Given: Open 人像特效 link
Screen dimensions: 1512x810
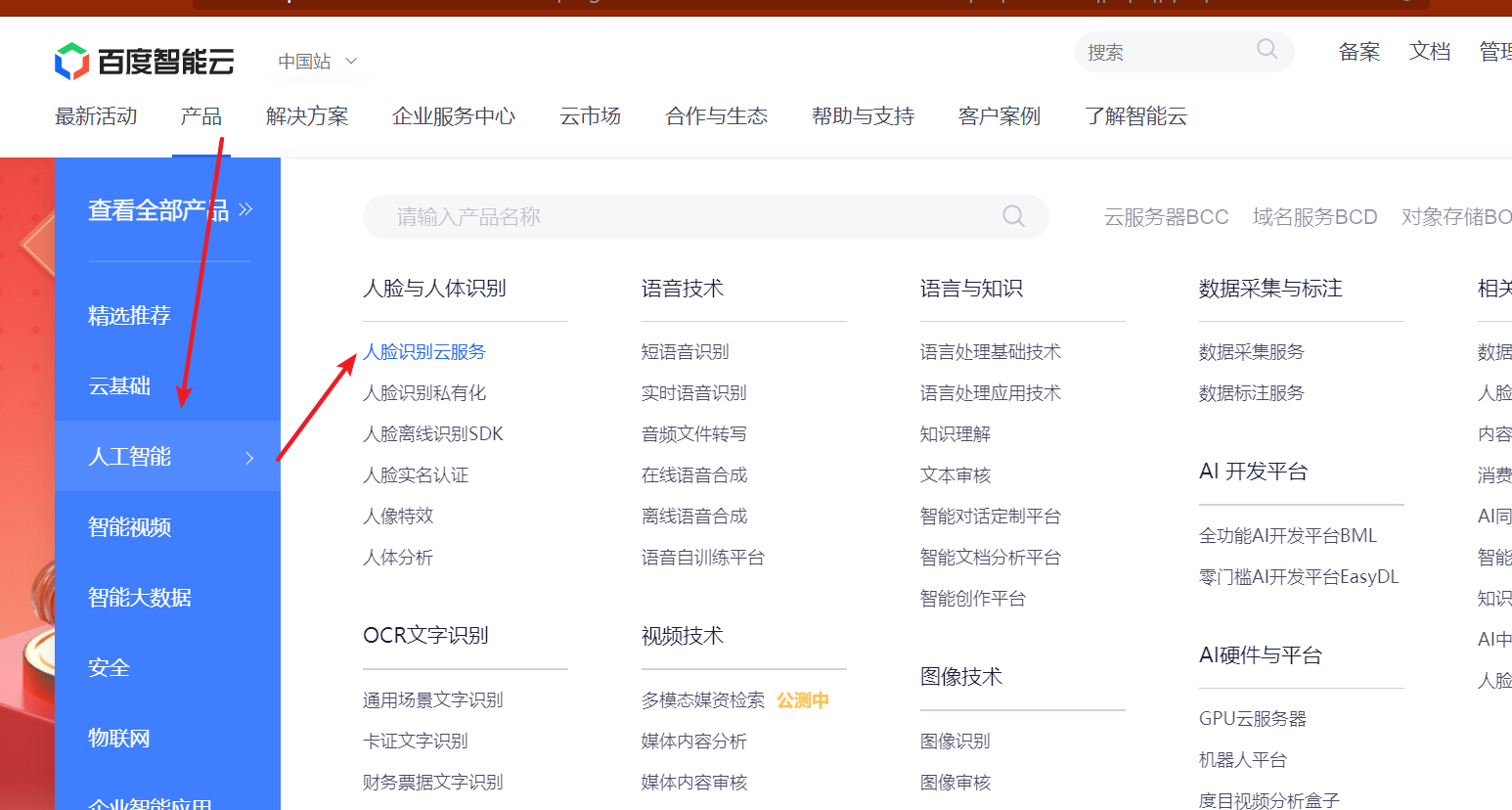Looking at the screenshot, I should 398,517.
